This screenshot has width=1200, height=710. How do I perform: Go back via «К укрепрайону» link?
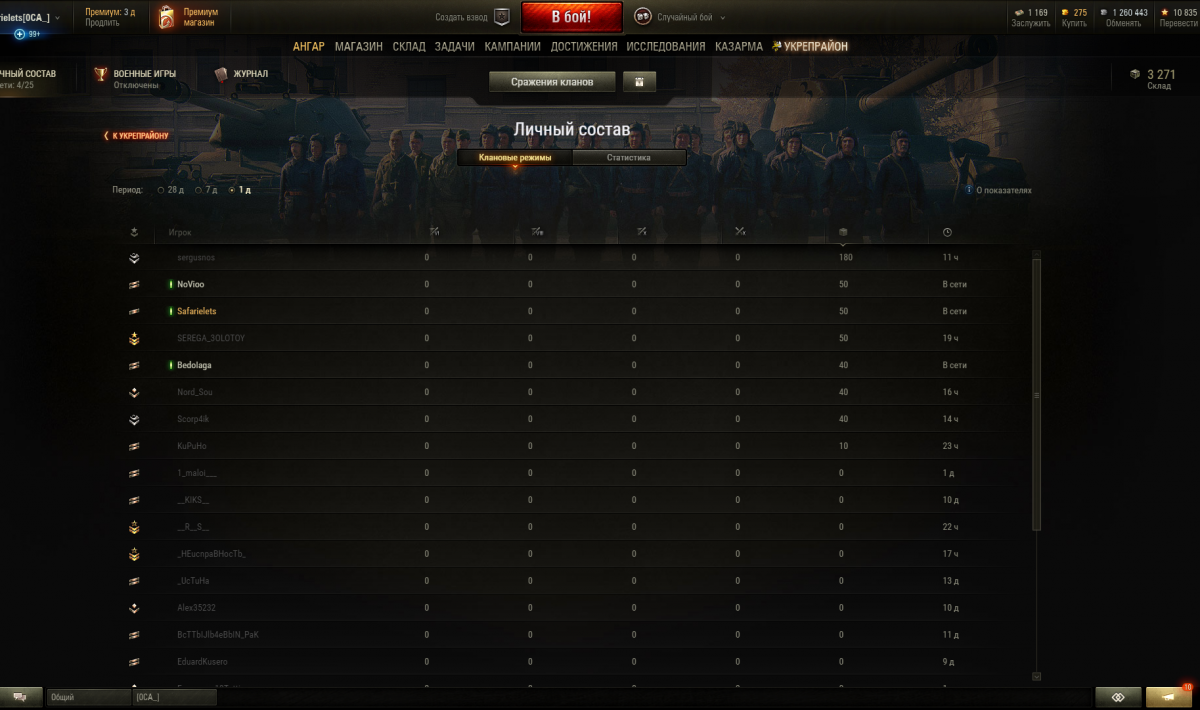[136, 135]
